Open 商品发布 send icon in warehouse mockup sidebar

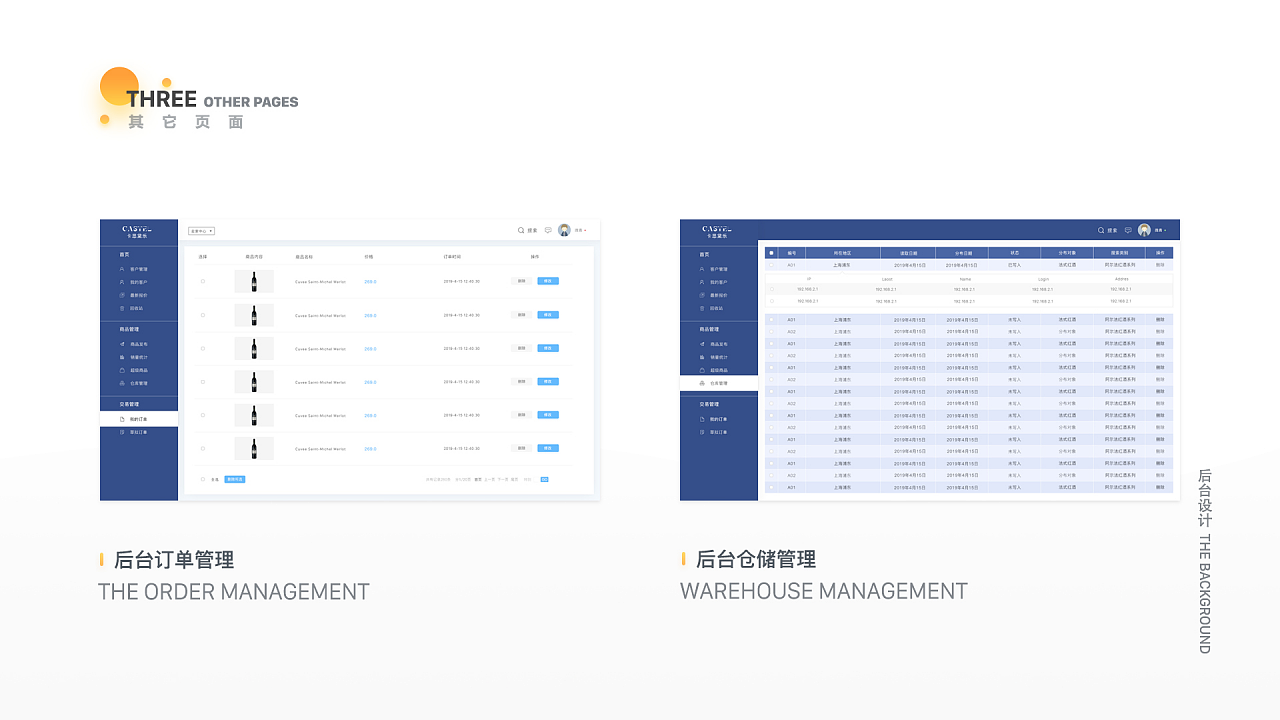702,344
